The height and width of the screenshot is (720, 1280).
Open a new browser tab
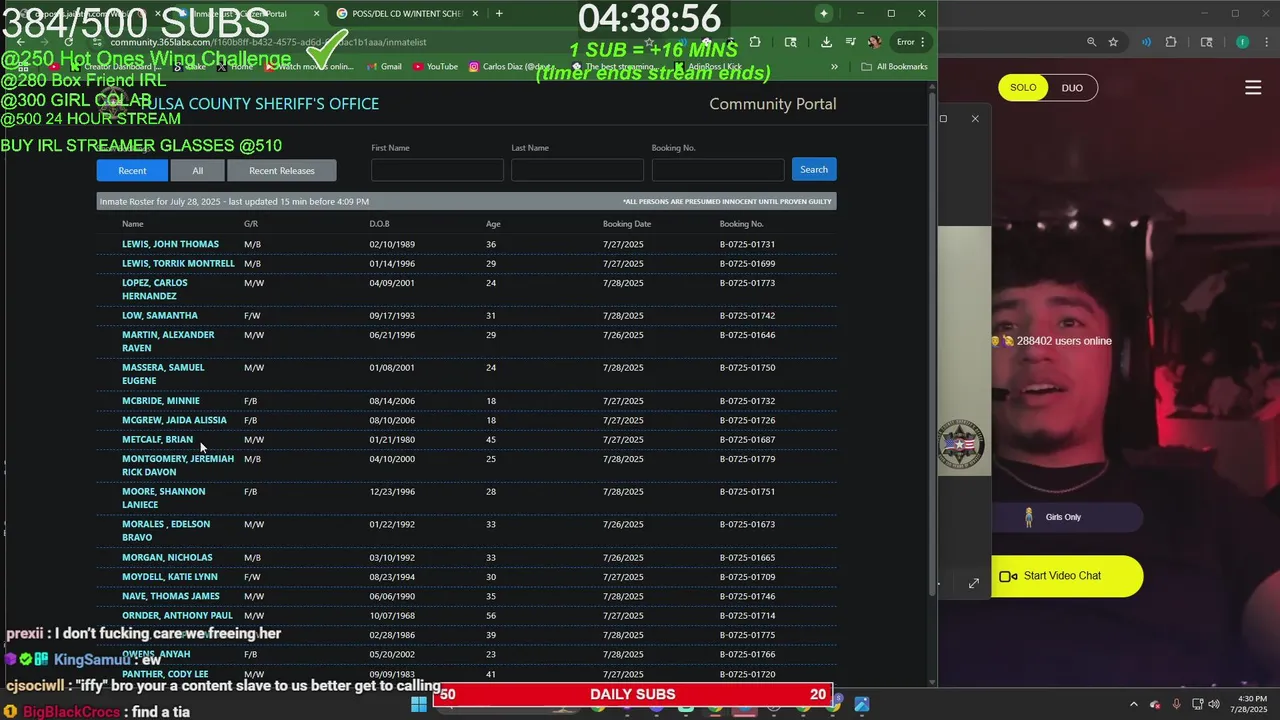tap(499, 14)
